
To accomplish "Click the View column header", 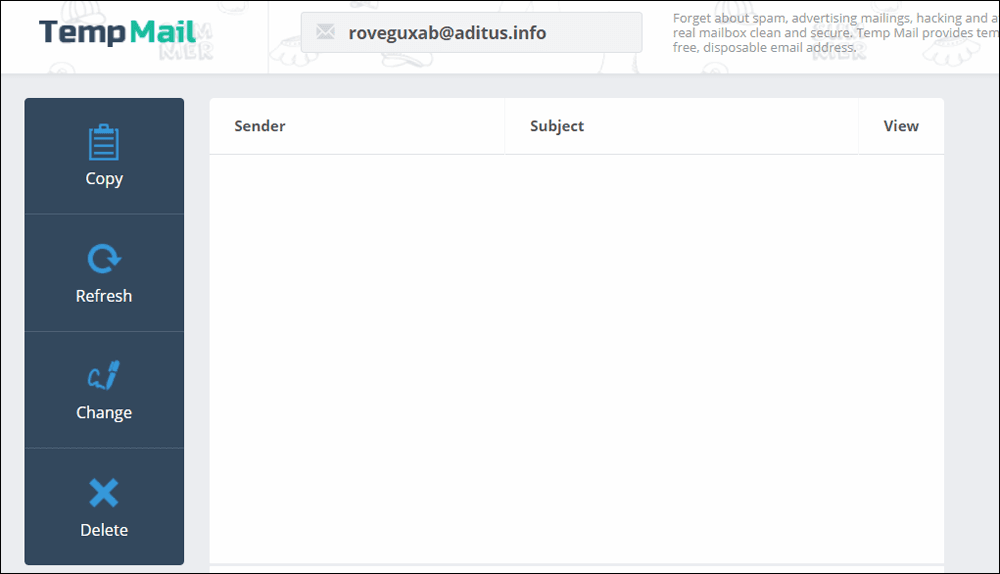I will click(901, 126).
